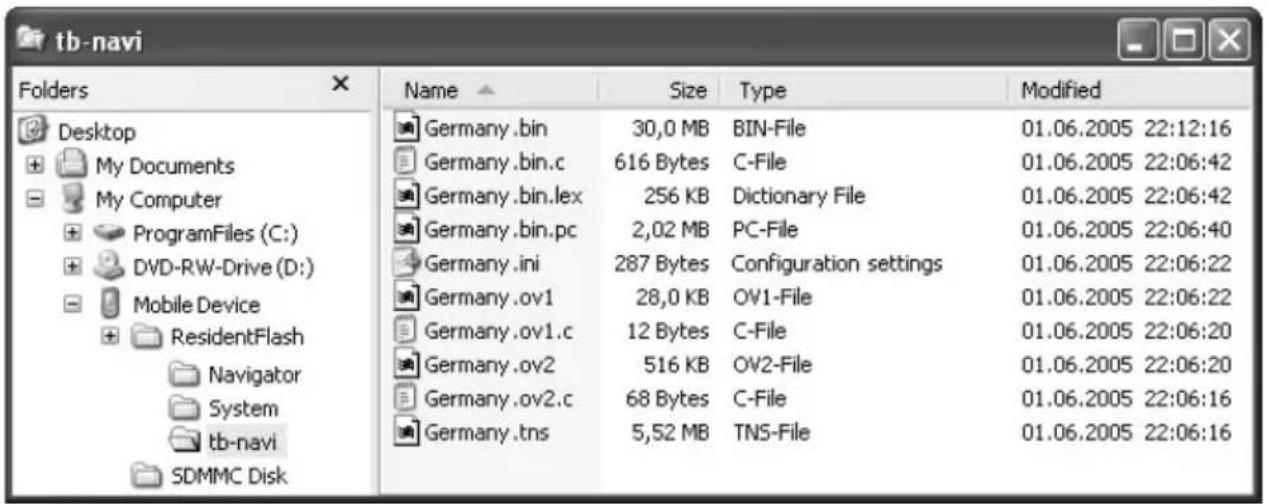
Task: Select the Germany.ini configuration file icon
Action: pyautogui.click(x=409, y=265)
